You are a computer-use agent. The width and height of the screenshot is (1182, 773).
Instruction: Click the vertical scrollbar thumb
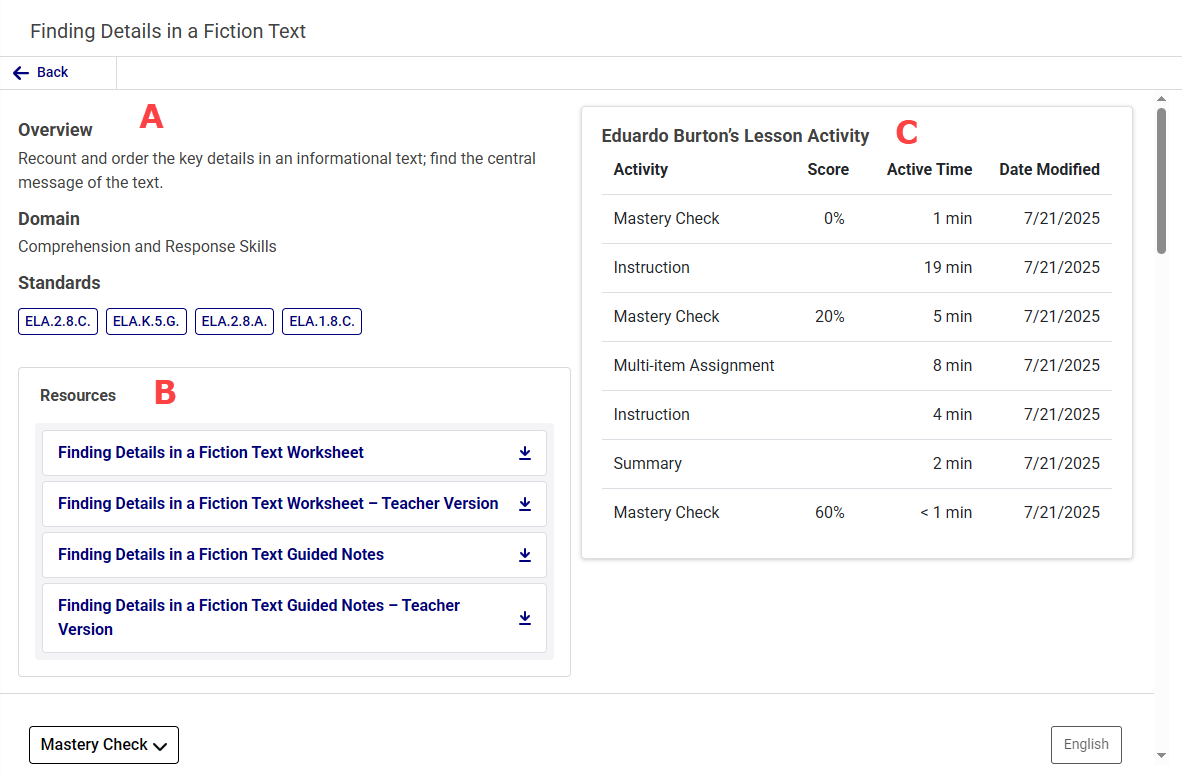tap(1161, 180)
